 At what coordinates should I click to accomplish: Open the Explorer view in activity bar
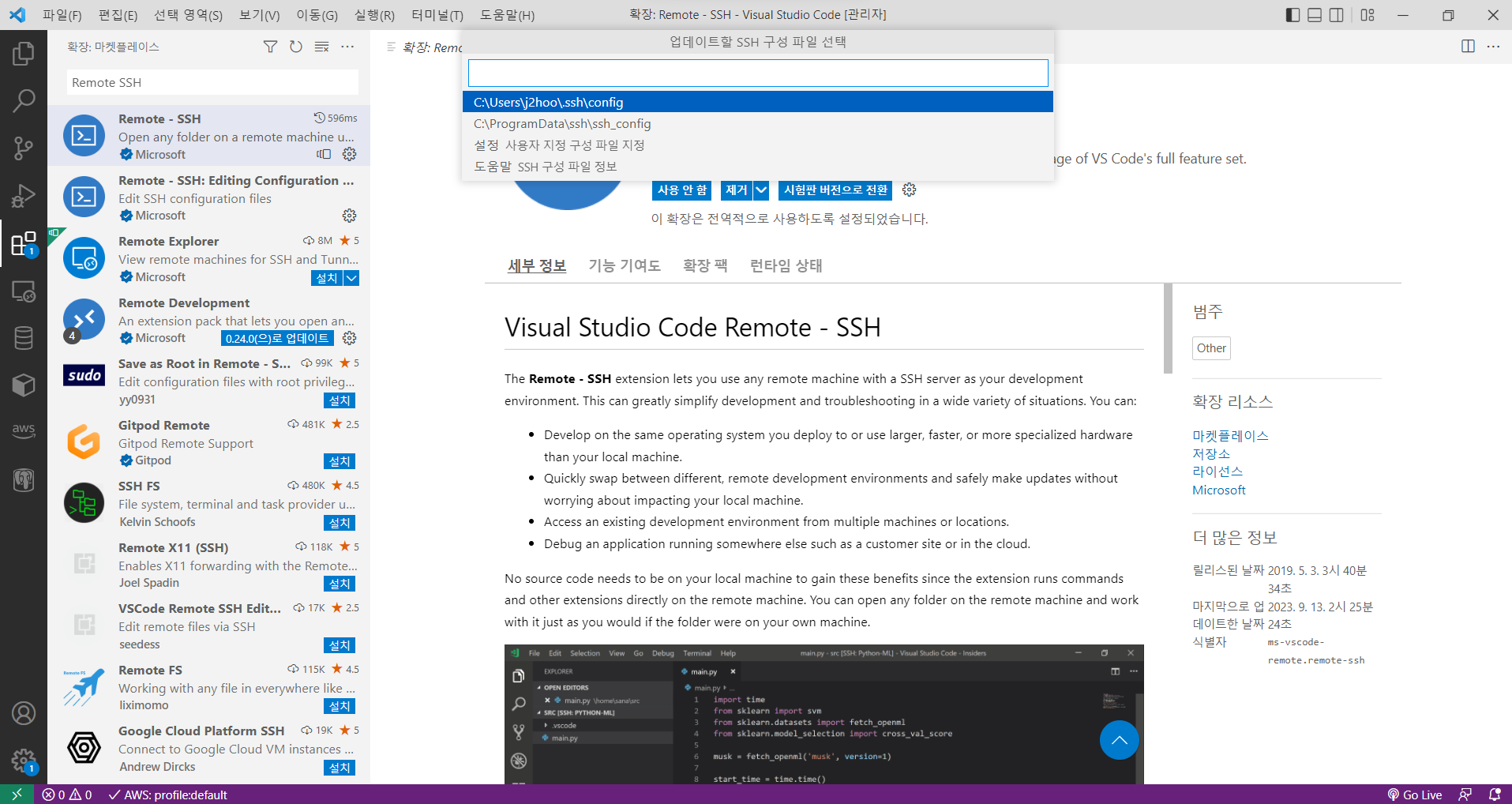click(24, 54)
